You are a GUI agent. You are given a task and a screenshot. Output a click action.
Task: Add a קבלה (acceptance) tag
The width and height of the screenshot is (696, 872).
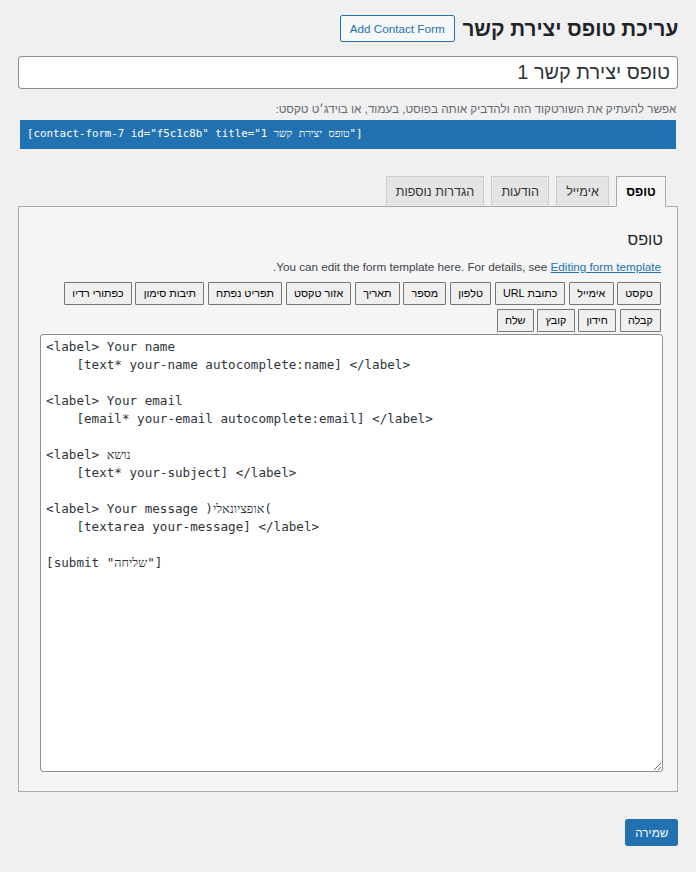(x=640, y=320)
